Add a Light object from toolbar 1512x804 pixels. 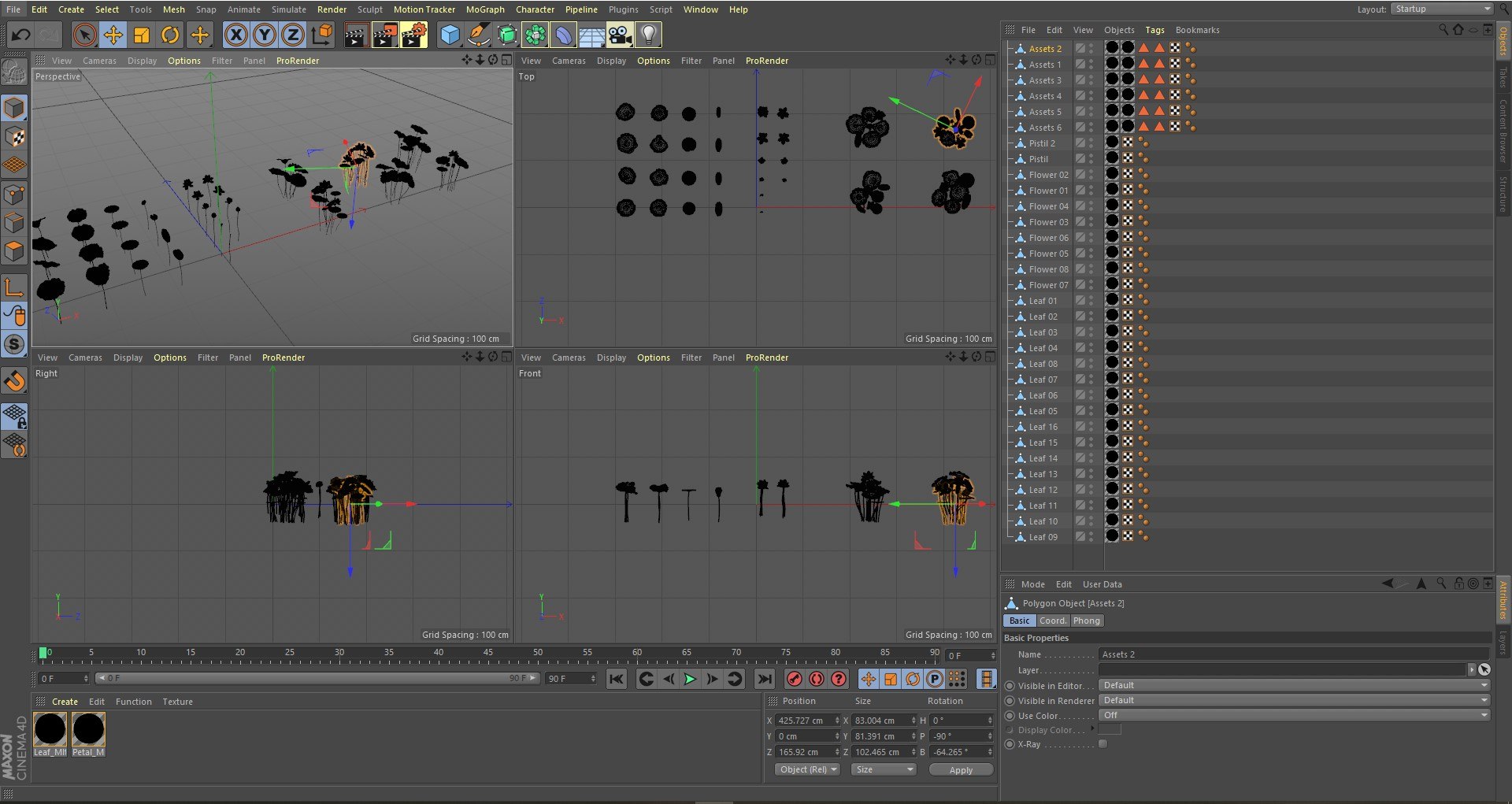pos(648,35)
